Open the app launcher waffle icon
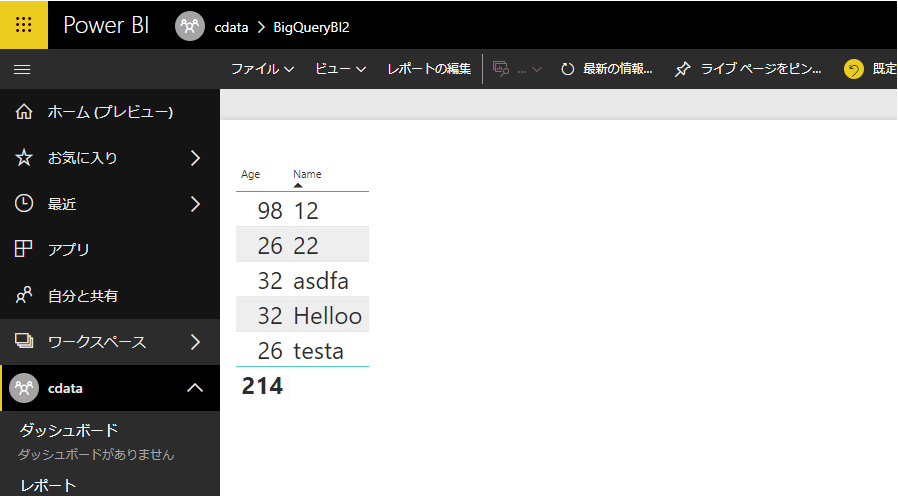The image size is (898, 496). [23, 25]
